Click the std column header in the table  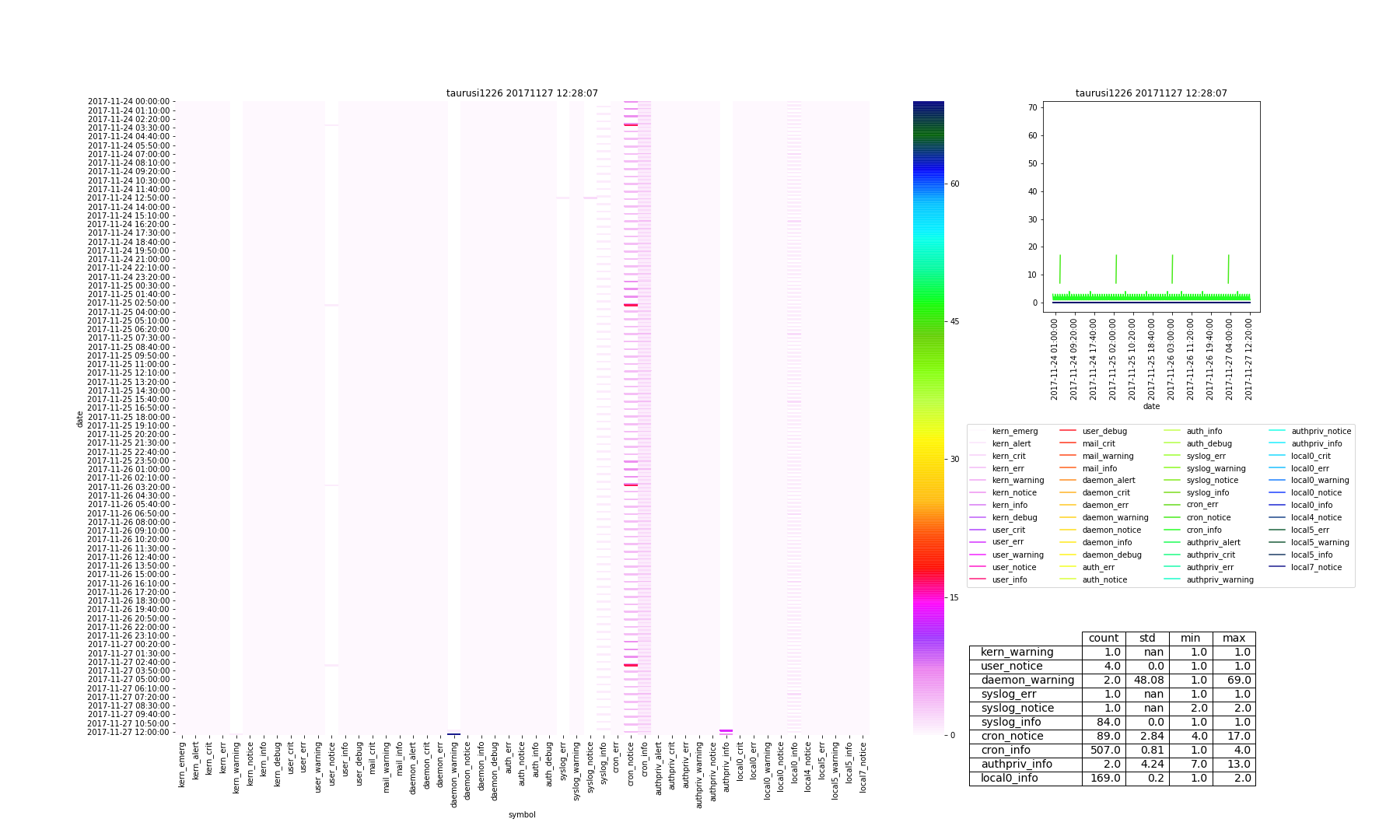click(x=1147, y=639)
